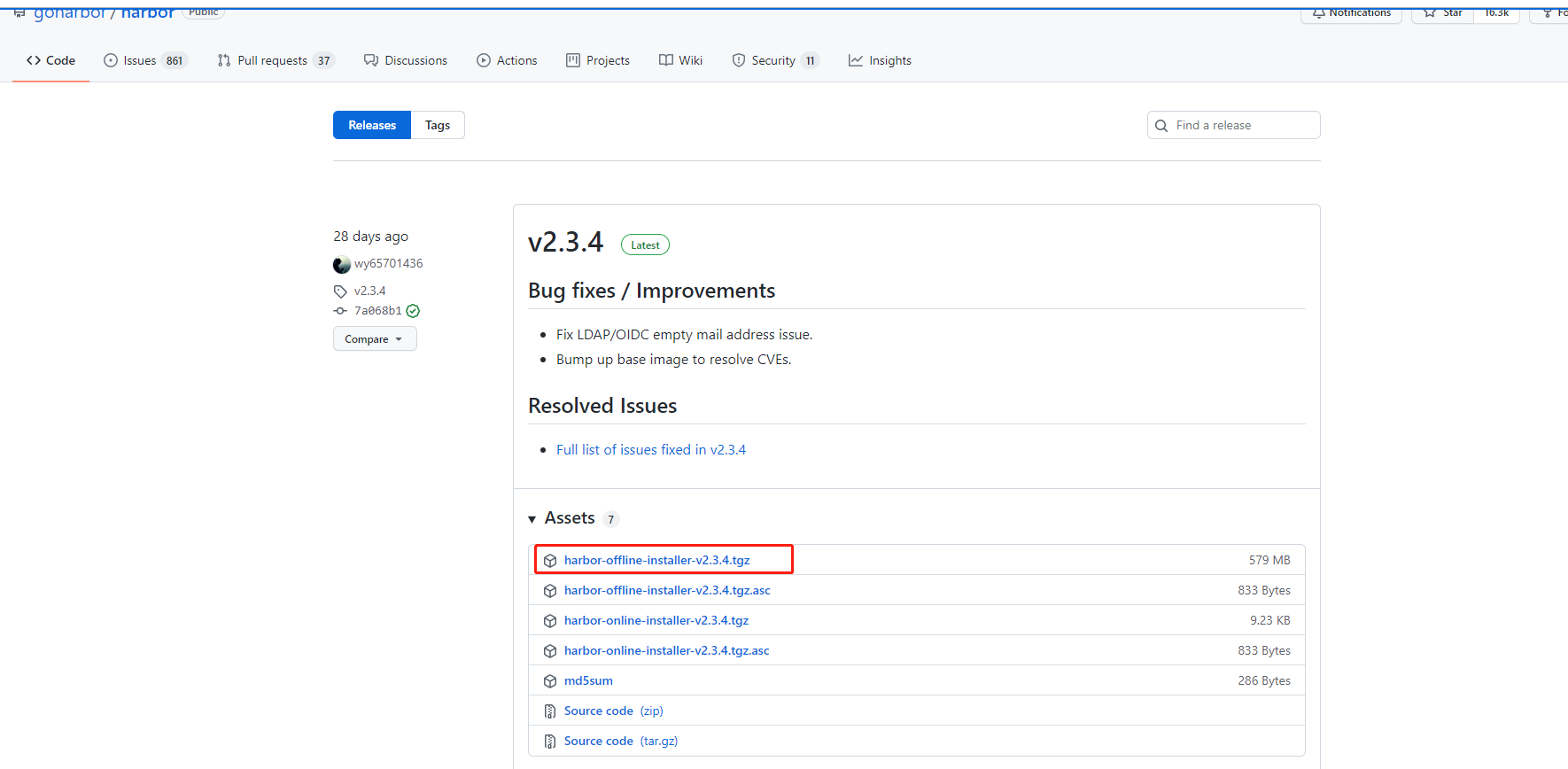Click the wy65701436 avatar image
The height and width of the screenshot is (769, 1568).
tap(342, 264)
